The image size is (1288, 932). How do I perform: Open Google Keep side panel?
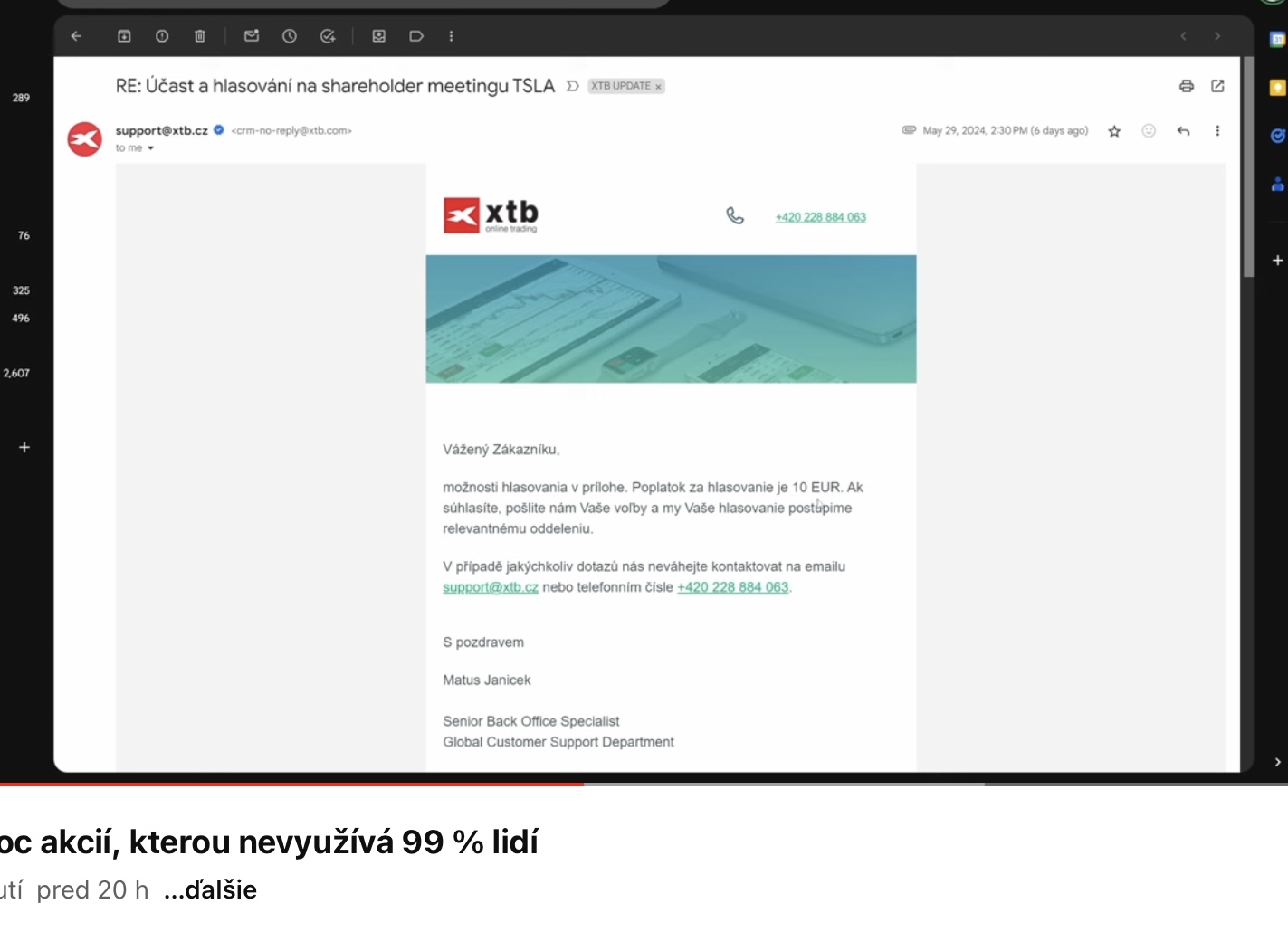pyautogui.click(x=1277, y=88)
